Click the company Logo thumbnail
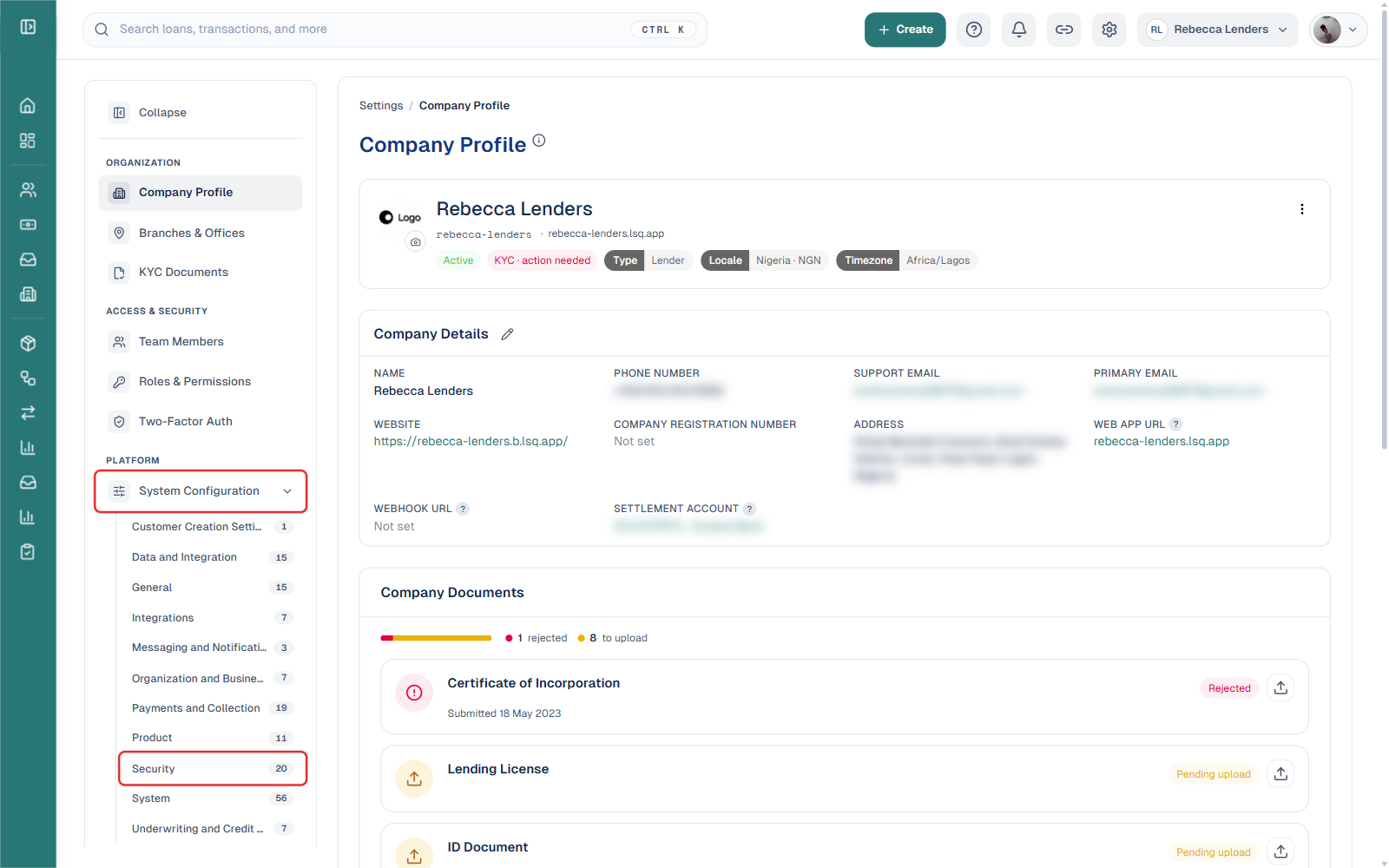 [x=400, y=218]
